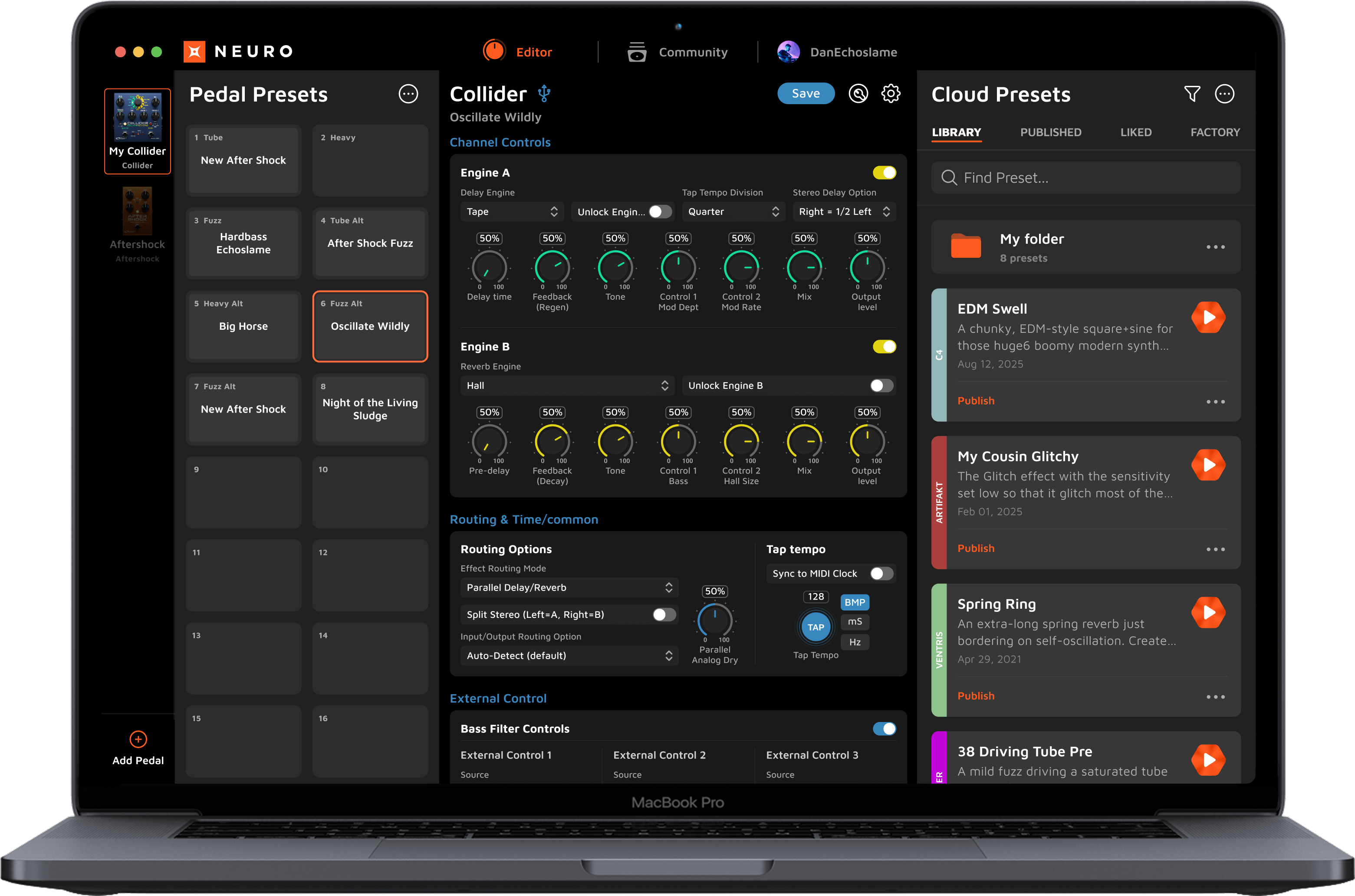This screenshot has width=1355, height=896.
Task: Open the Tap Tempo Division Quarter dropdown
Action: tap(733, 211)
